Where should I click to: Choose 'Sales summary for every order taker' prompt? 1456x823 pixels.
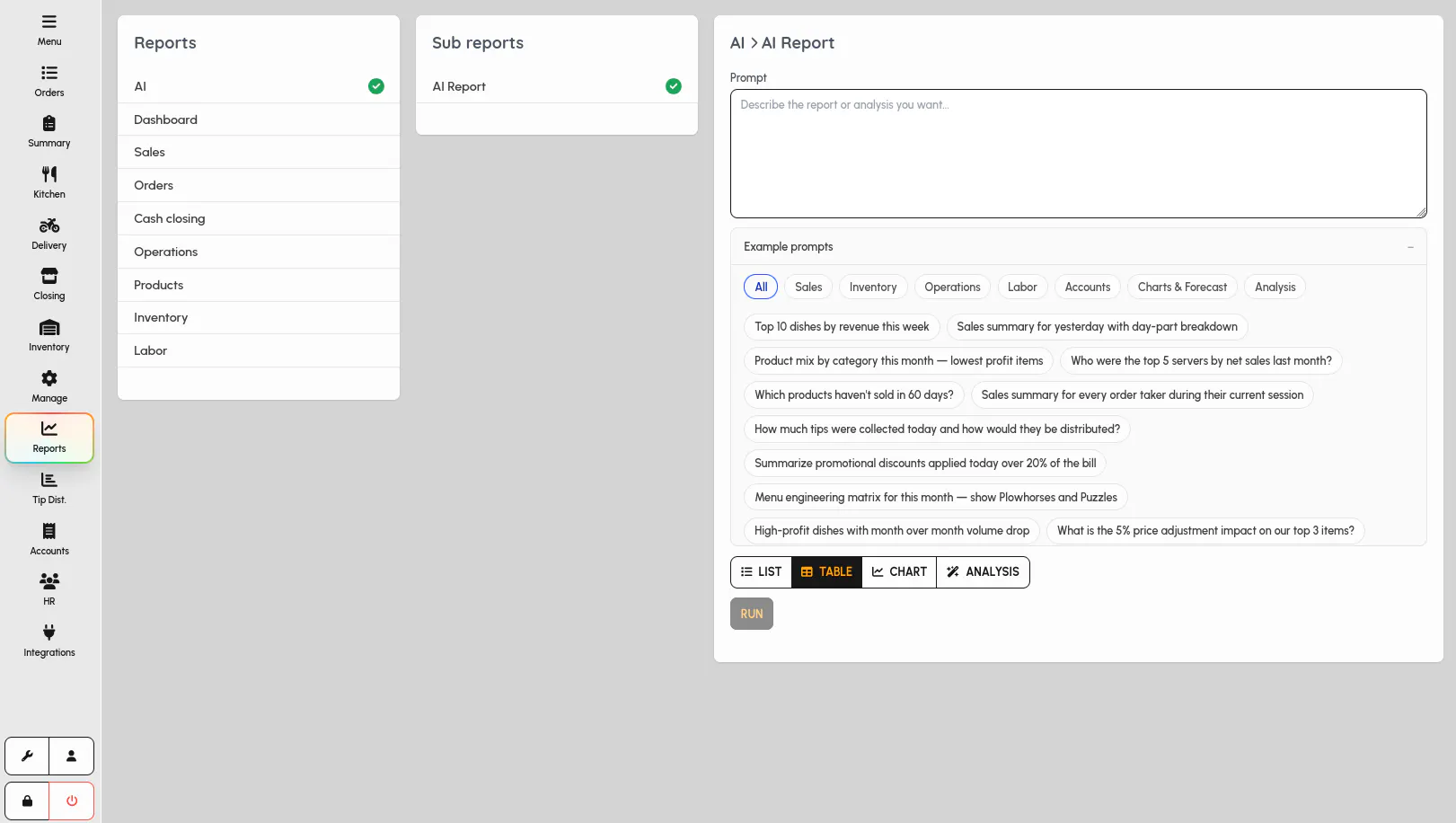(1142, 394)
